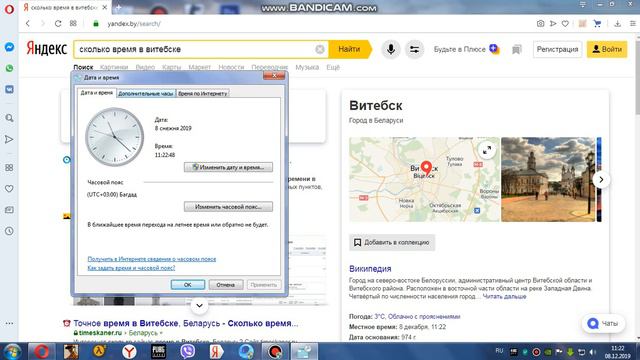
Task: Open the shopping cart toolbar icon
Action: [x=597, y=24]
